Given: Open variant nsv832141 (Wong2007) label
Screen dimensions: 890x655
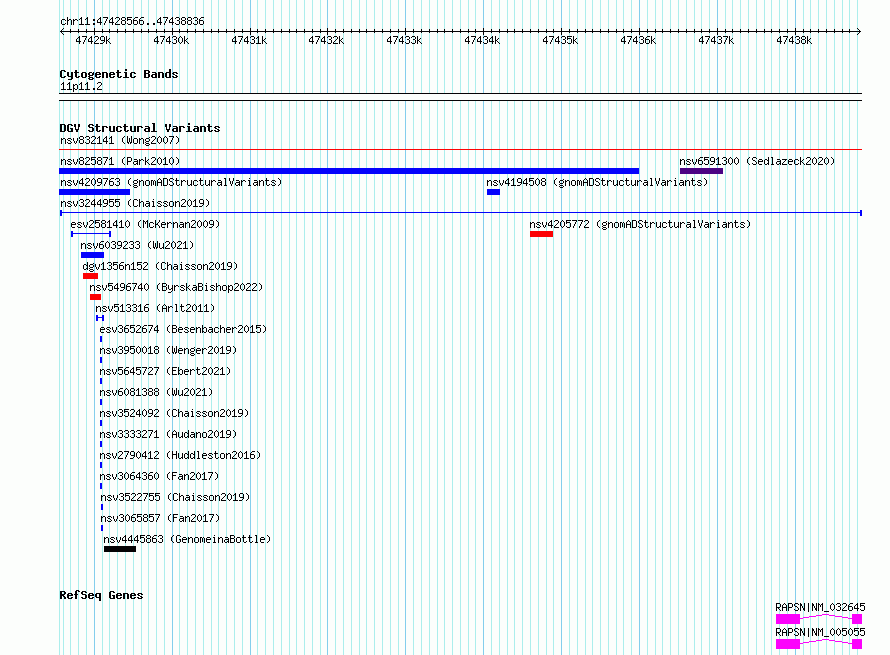Looking at the screenshot, I should coord(120,140).
